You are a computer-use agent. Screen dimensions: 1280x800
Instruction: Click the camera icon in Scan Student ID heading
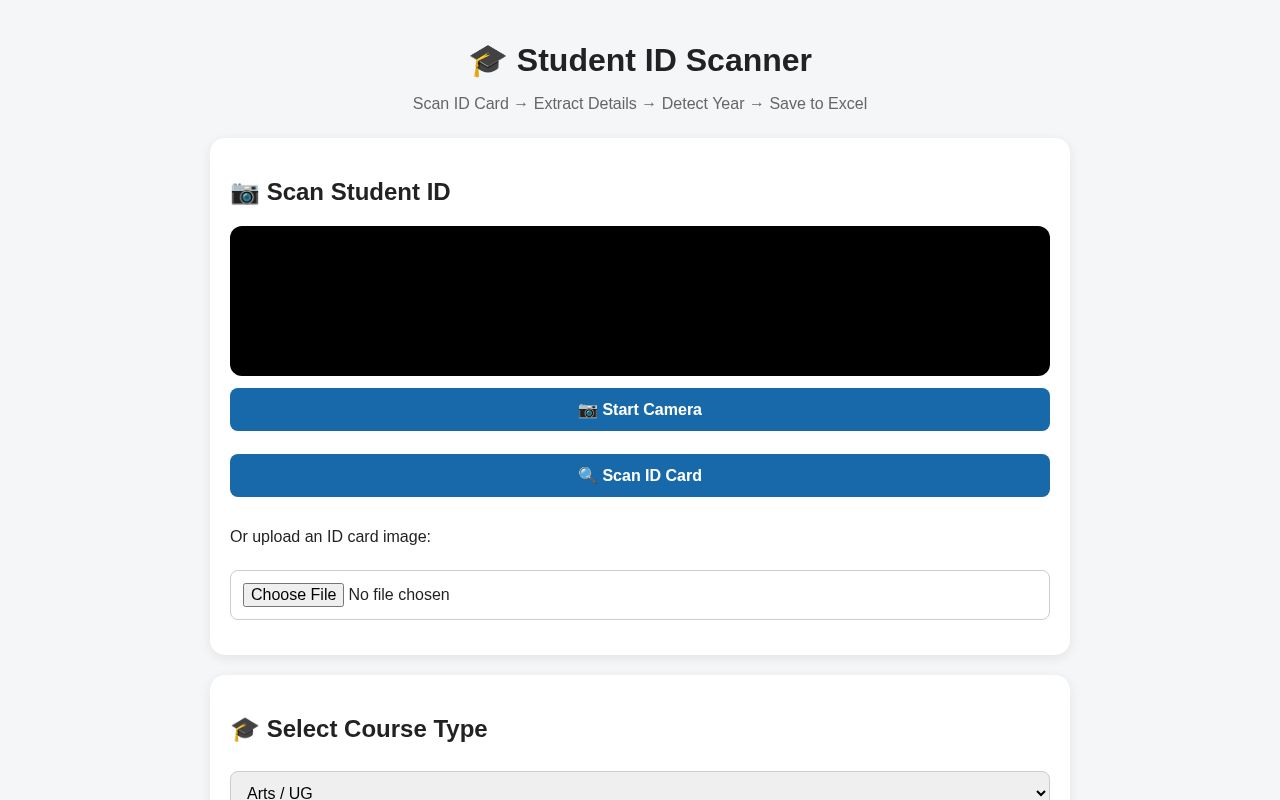(245, 192)
